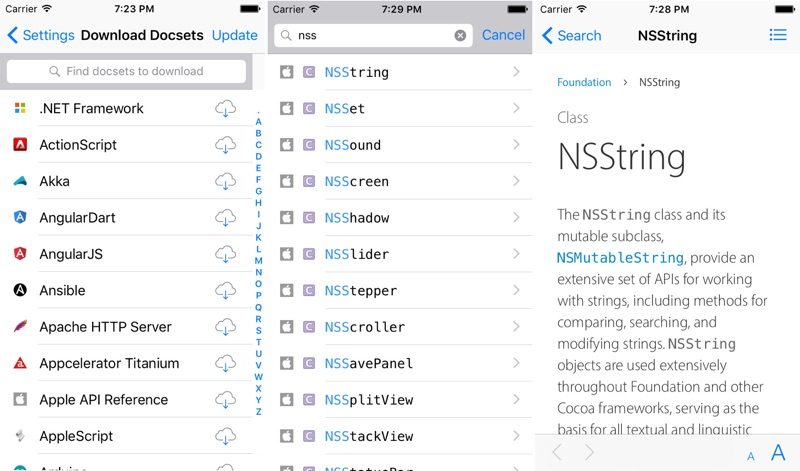
Task: Tap the Update button
Action: 235,35
